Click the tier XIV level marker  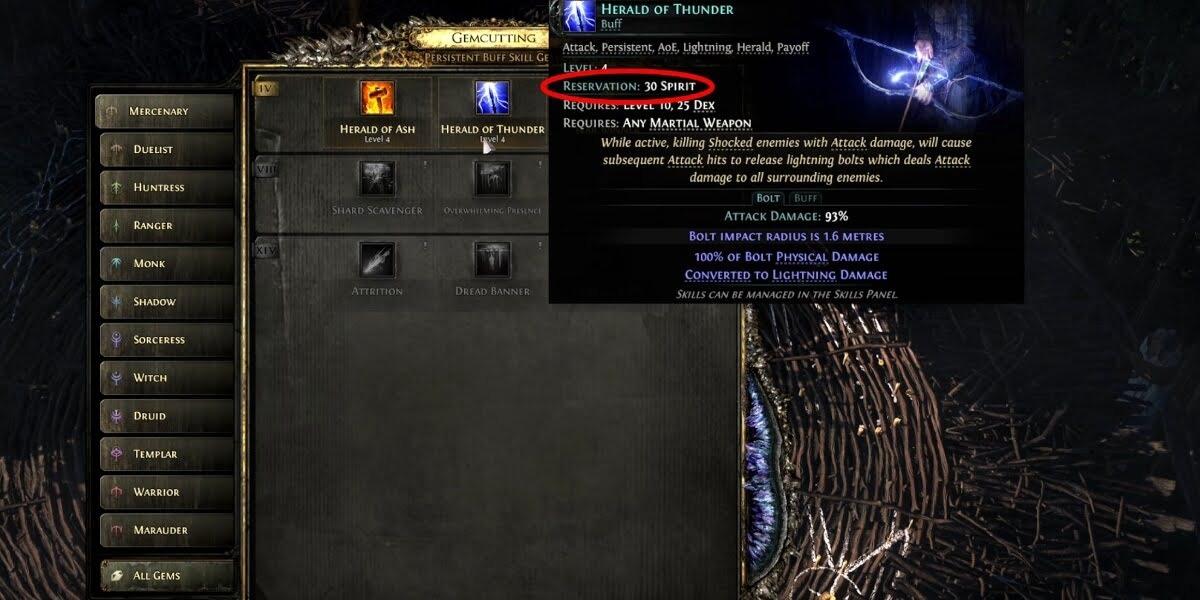point(266,250)
